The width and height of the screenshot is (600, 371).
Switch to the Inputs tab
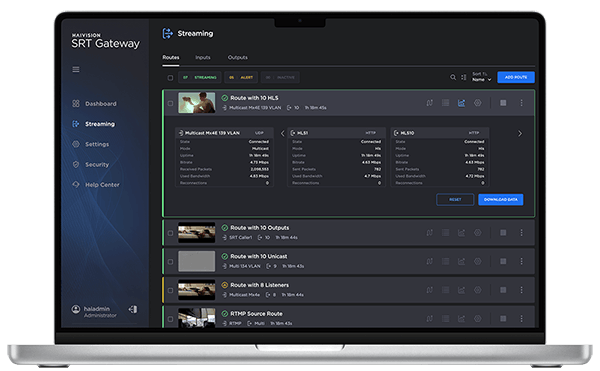pyautogui.click(x=203, y=57)
